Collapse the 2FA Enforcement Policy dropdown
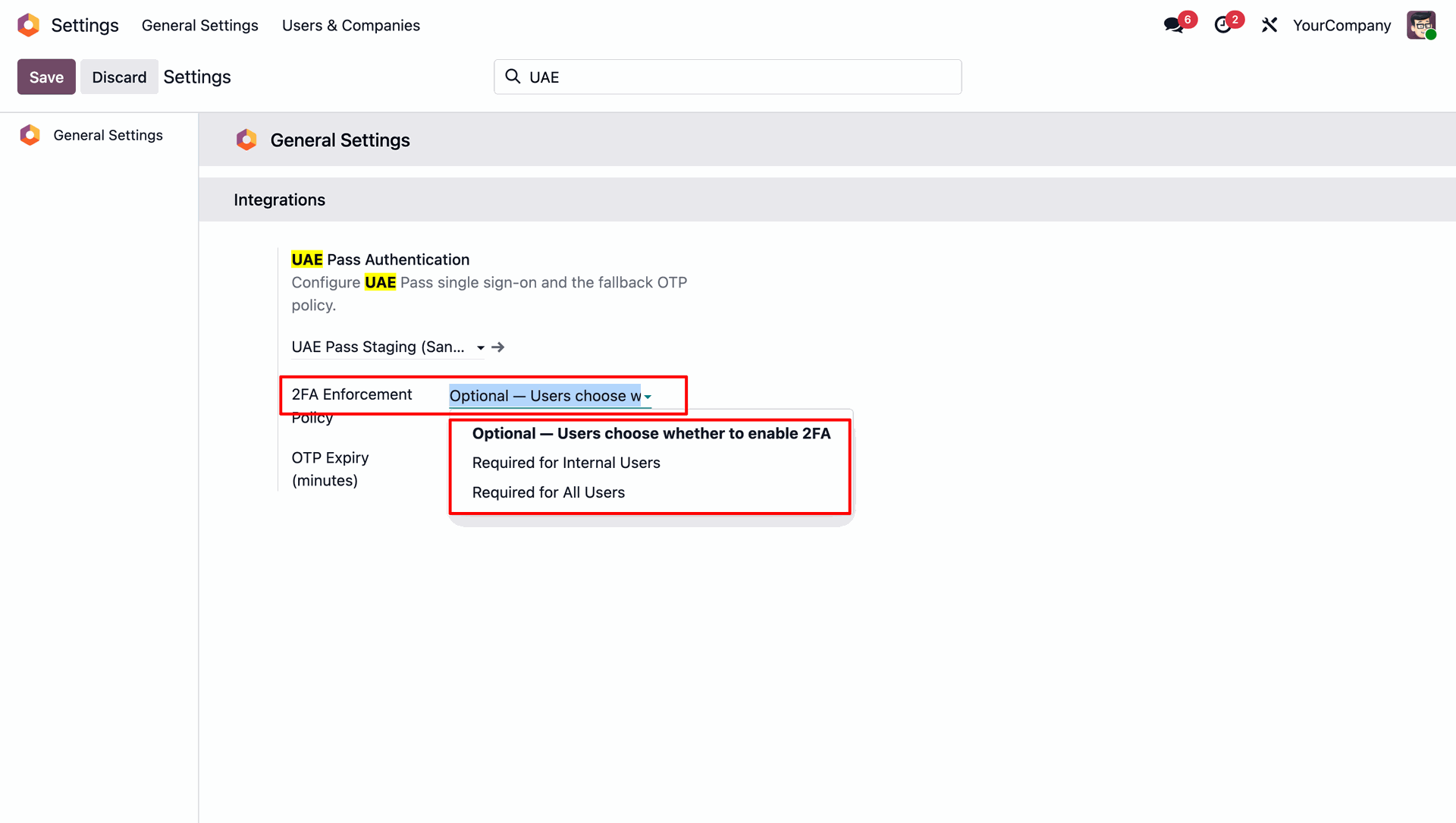The image size is (1456, 823). tap(648, 396)
